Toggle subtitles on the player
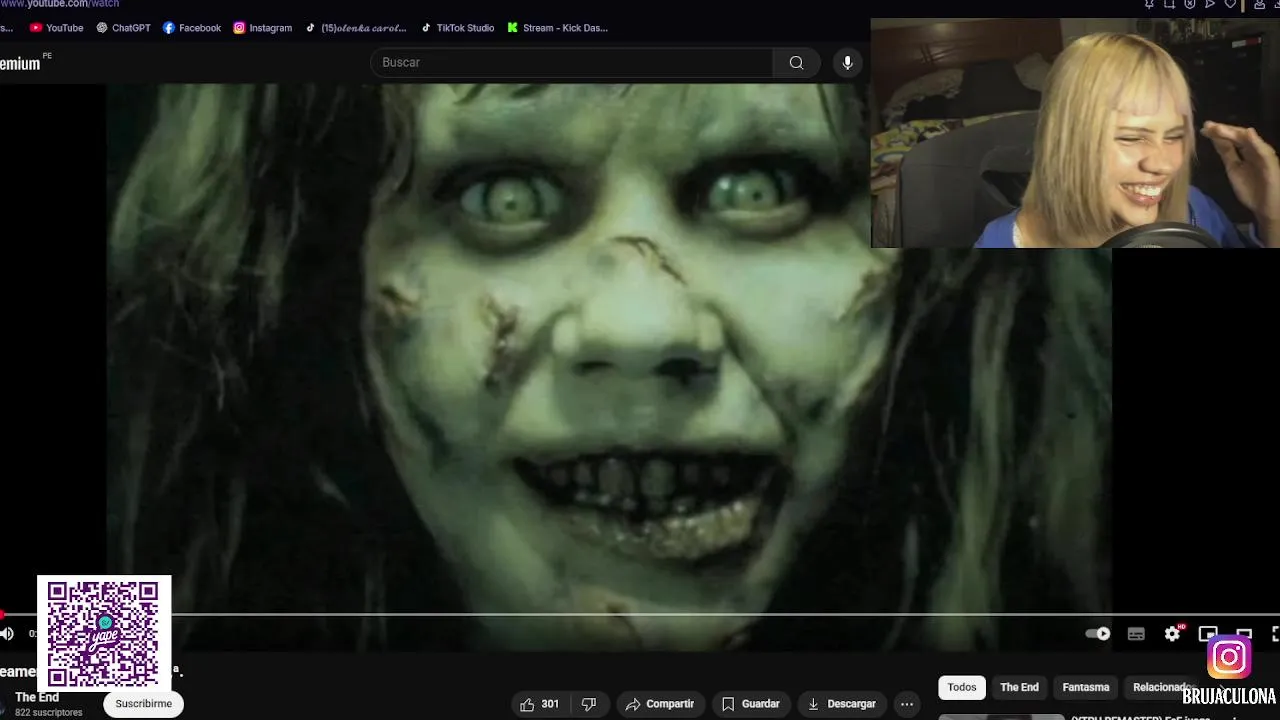The image size is (1280, 720). pos(1136,634)
